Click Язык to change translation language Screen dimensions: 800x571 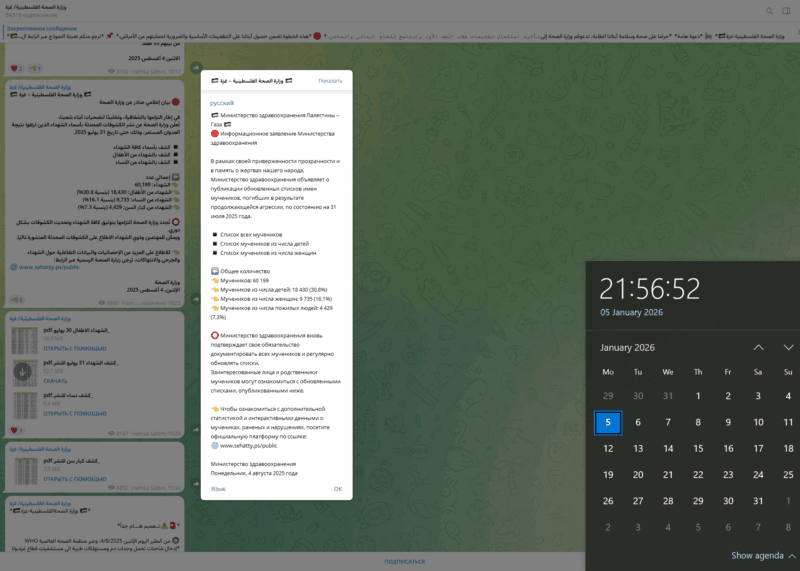218,489
